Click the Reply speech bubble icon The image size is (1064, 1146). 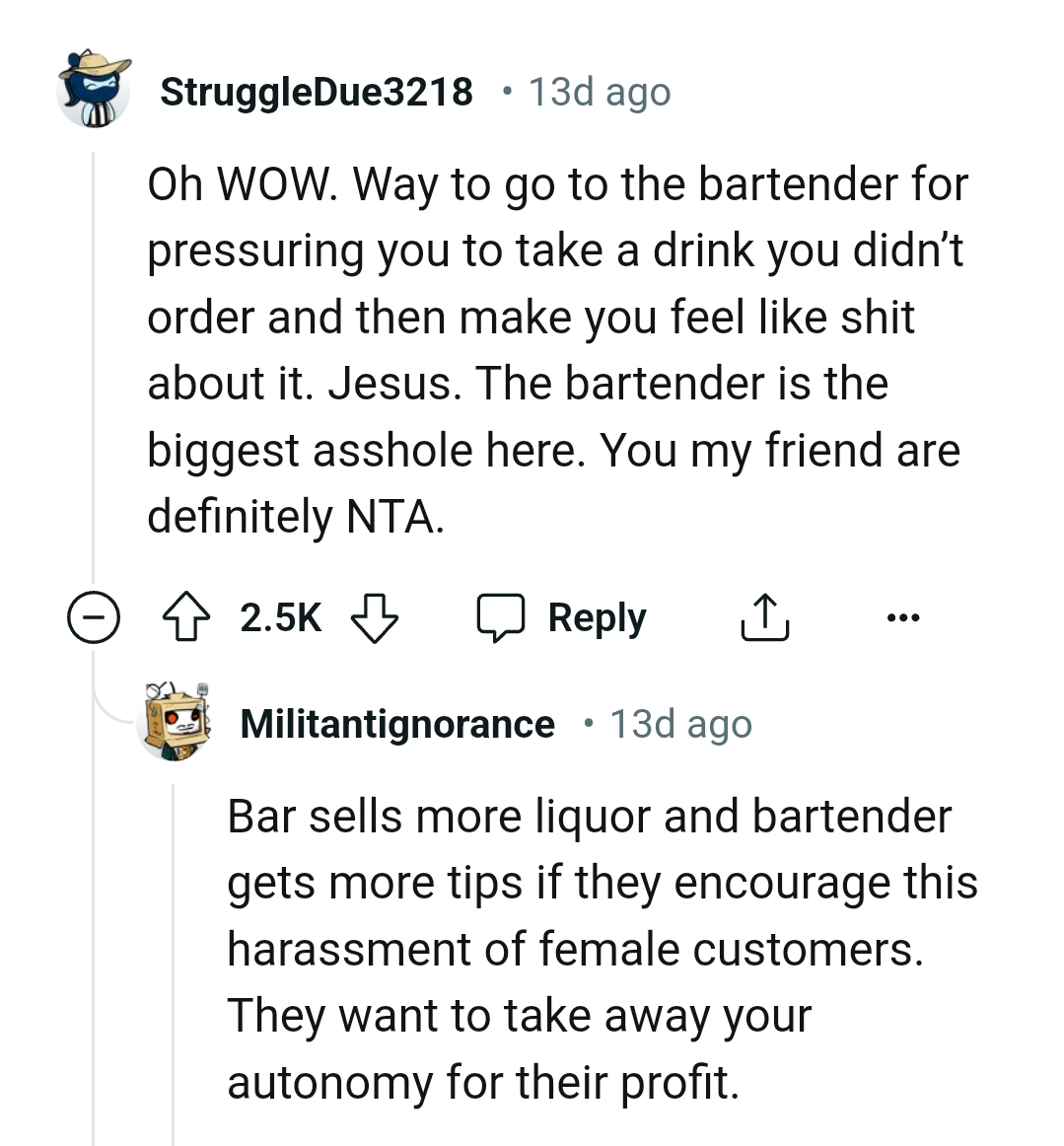coord(508,616)
